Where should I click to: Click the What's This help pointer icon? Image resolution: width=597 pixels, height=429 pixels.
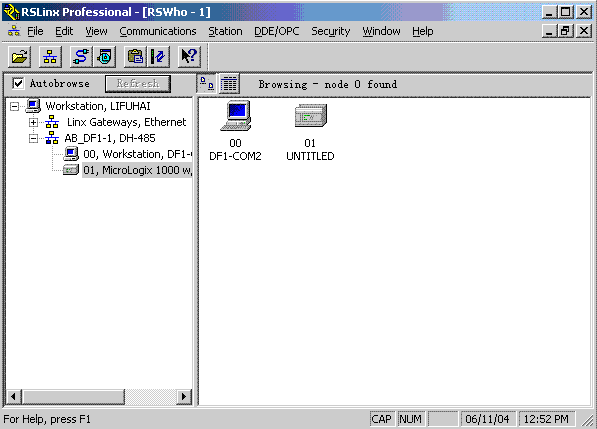[189, 57]
